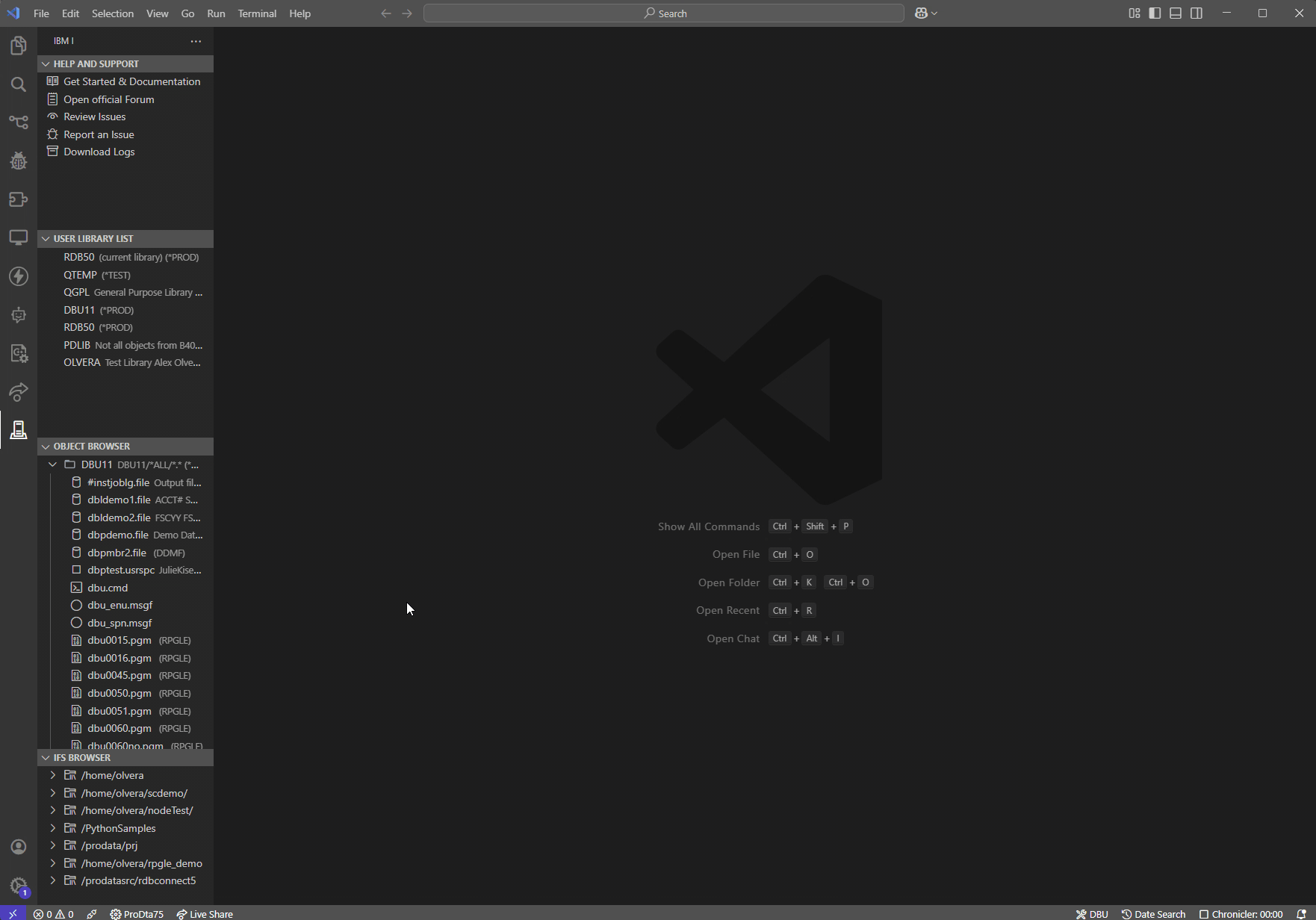This screenshot has width=1316, height=920.
Task: Open the Explorer view in activity bar
Action: 19,46
